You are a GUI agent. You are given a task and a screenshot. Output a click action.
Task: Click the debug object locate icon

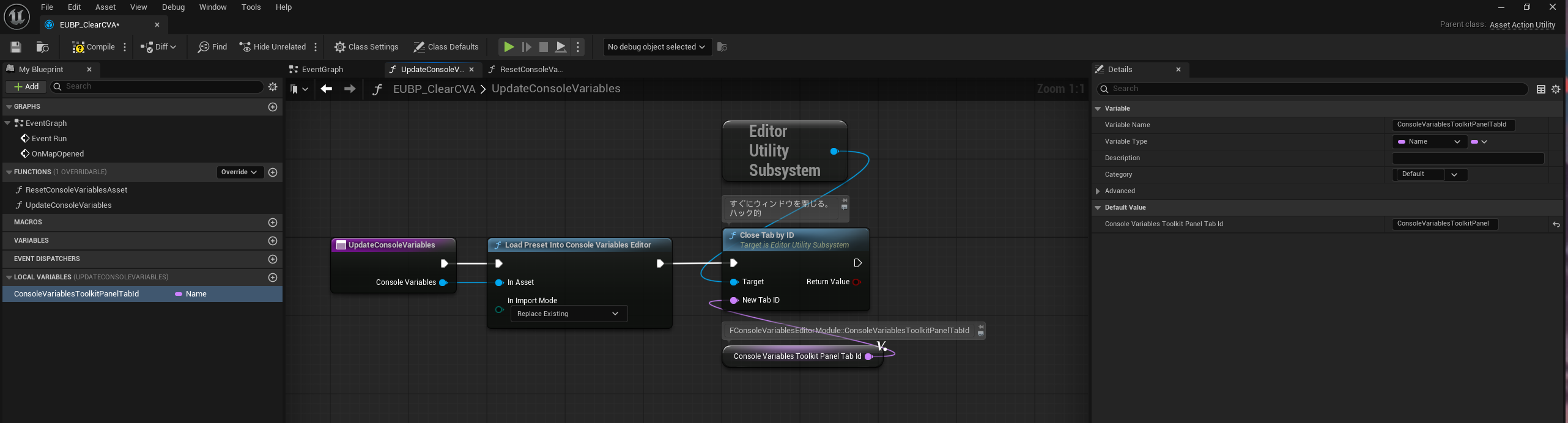[x=722, y=47]
